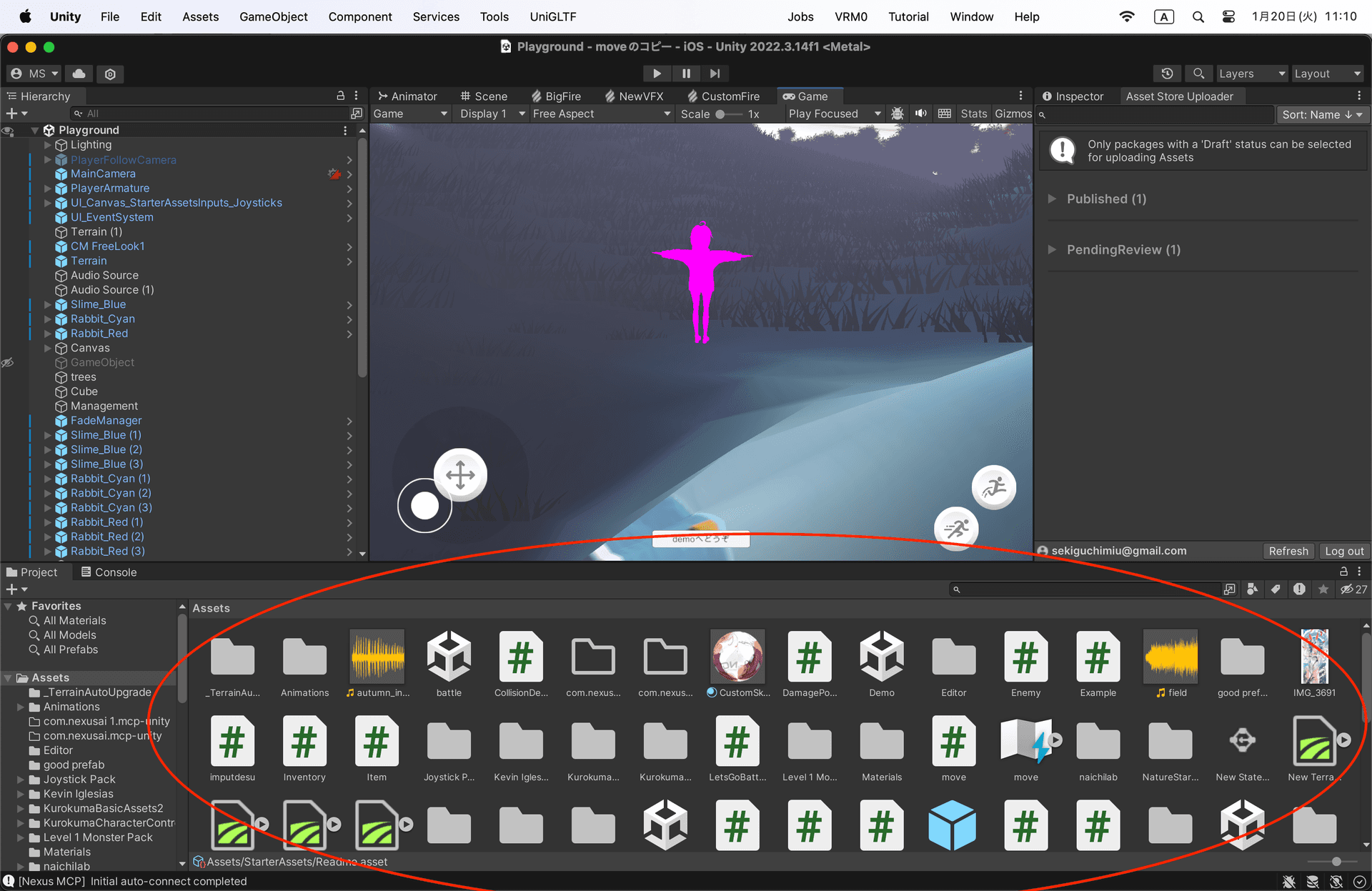Open the Layers dropdown
This screenshot has height=891, width=1372.
pyautogui.click(x=1251, y=74)
